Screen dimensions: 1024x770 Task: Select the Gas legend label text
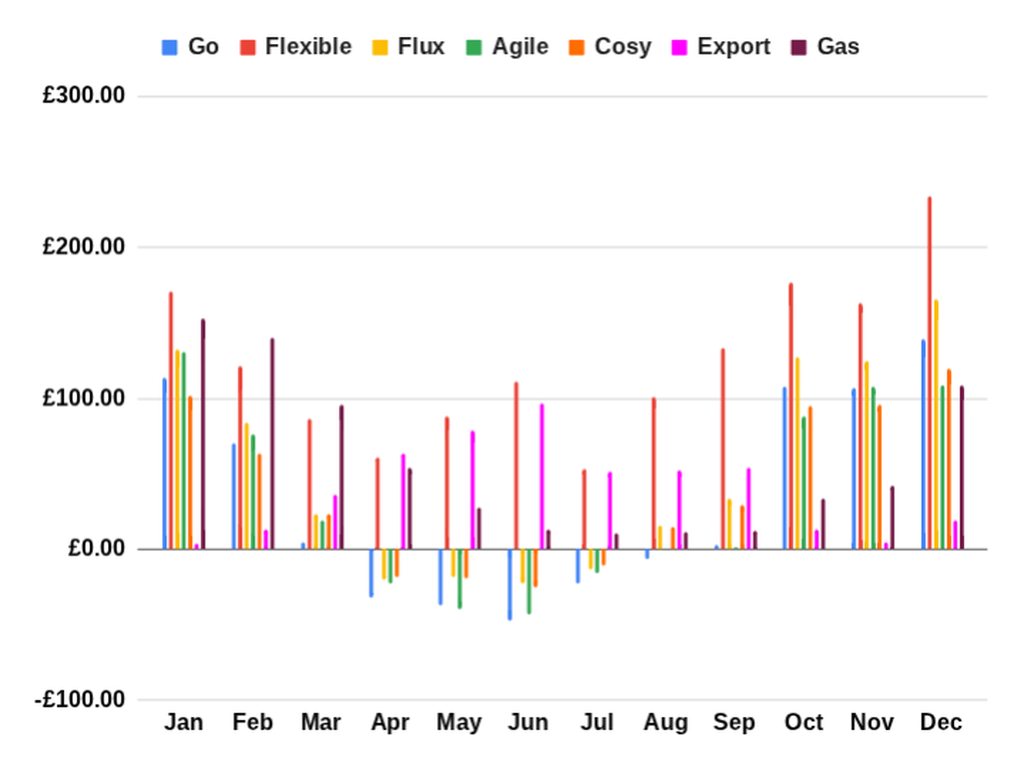coord(838,47)
